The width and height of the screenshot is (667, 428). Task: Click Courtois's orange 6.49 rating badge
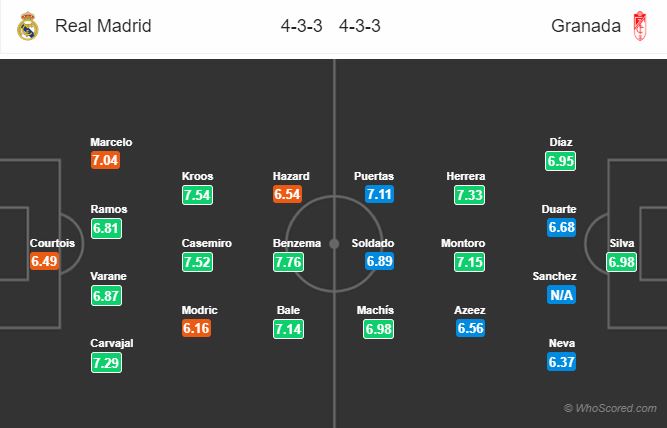point(44,261)
